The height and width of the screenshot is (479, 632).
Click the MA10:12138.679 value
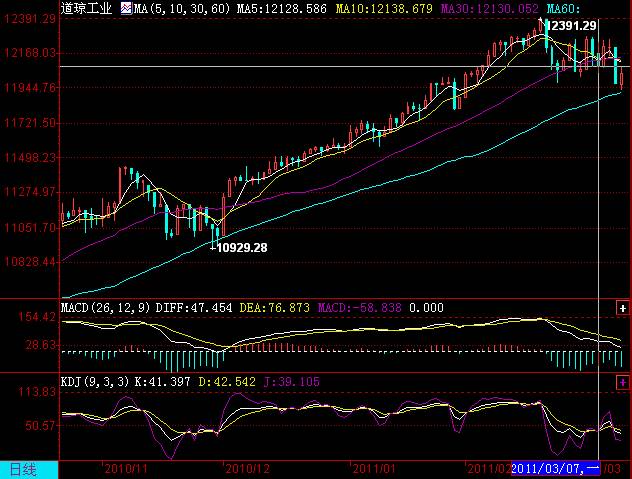[x=384, y=8]
